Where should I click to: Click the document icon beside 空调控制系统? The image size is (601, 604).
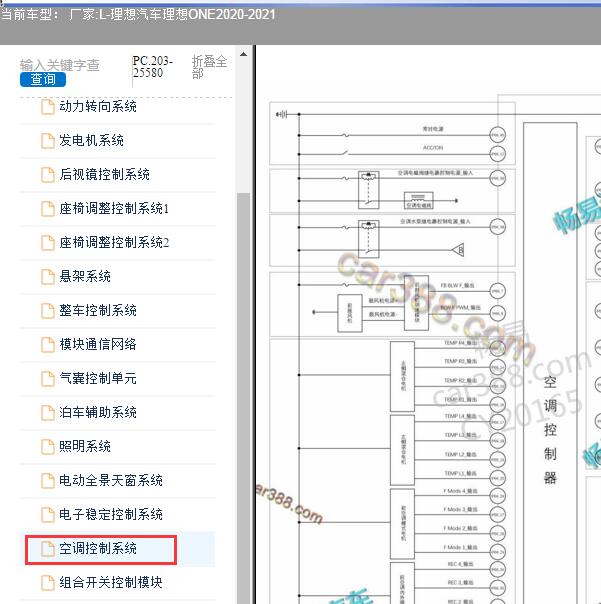coord(48,548)
